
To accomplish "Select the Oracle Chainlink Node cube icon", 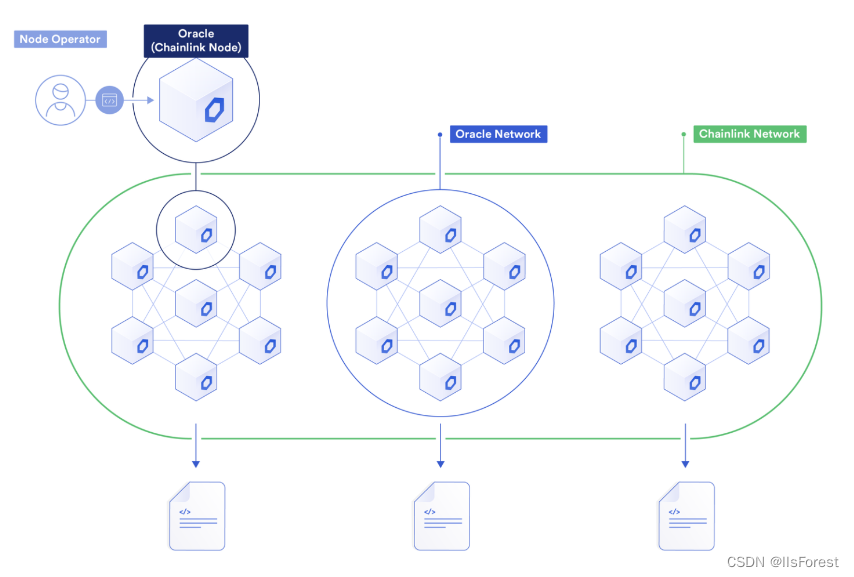I will pyautogui.click(x=196, y=102).
